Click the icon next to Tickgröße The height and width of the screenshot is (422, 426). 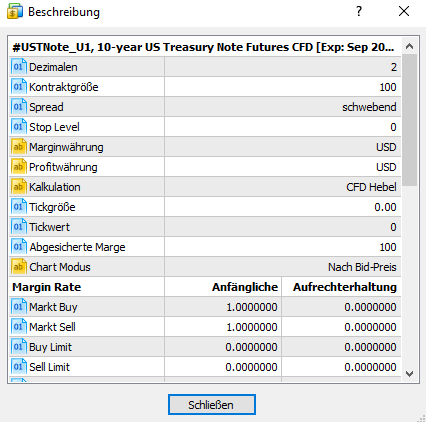[18, 207]
